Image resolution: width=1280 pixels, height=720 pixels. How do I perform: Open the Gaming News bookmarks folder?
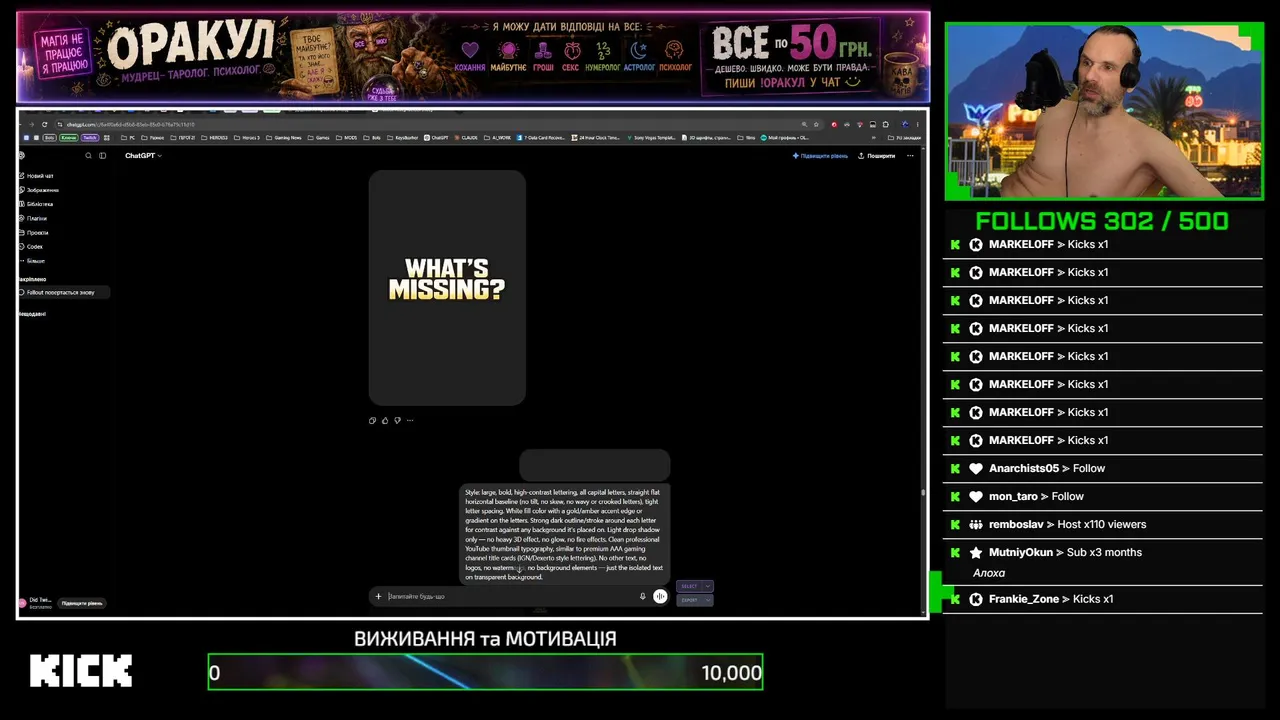(x=282, y=137)
